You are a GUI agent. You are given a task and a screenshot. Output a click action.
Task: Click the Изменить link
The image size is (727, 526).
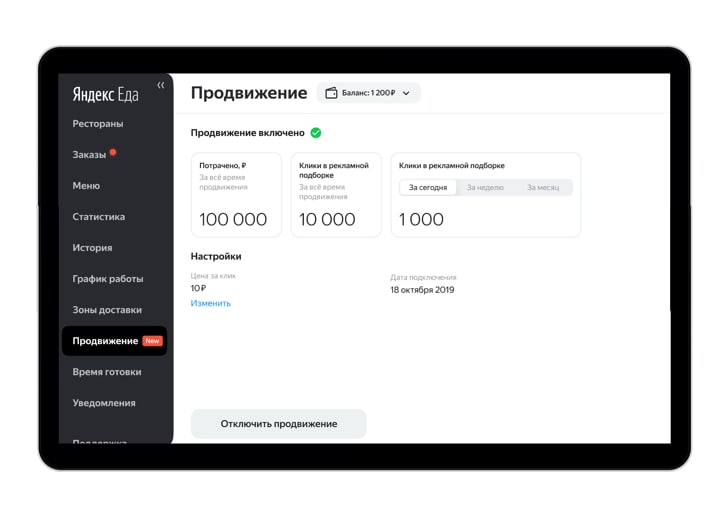[210, 303]
